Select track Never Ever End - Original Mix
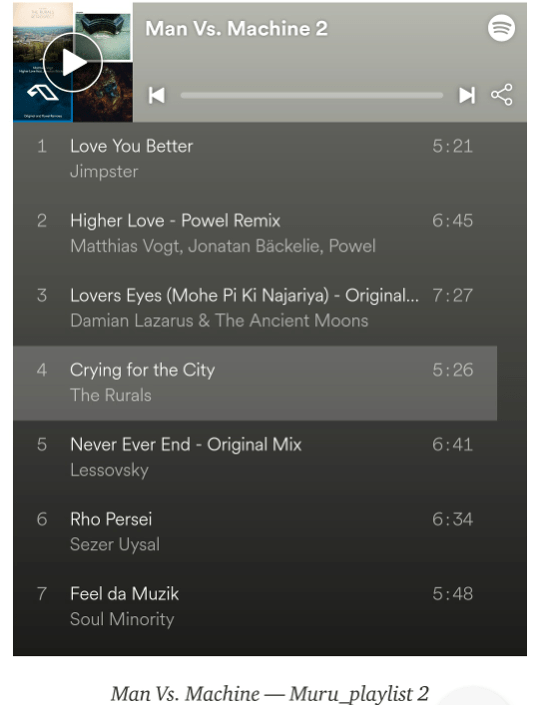547x715 pixels. (255, 457)
